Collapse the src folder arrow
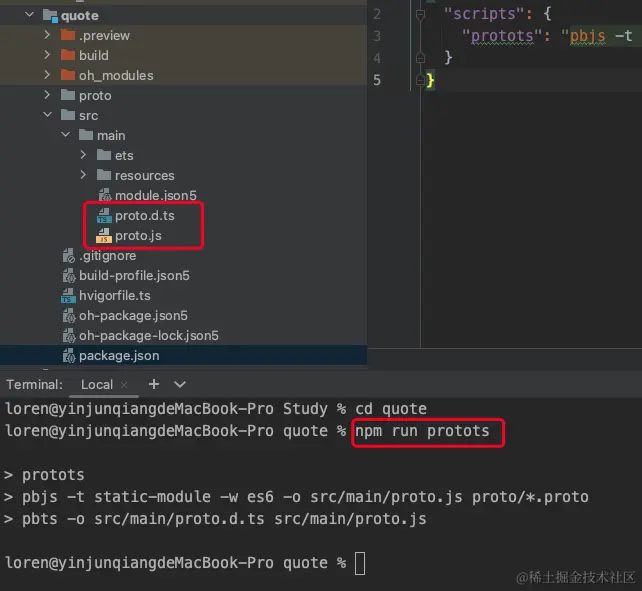This screenshot has width=642, height=591. (x=47, y=115)
